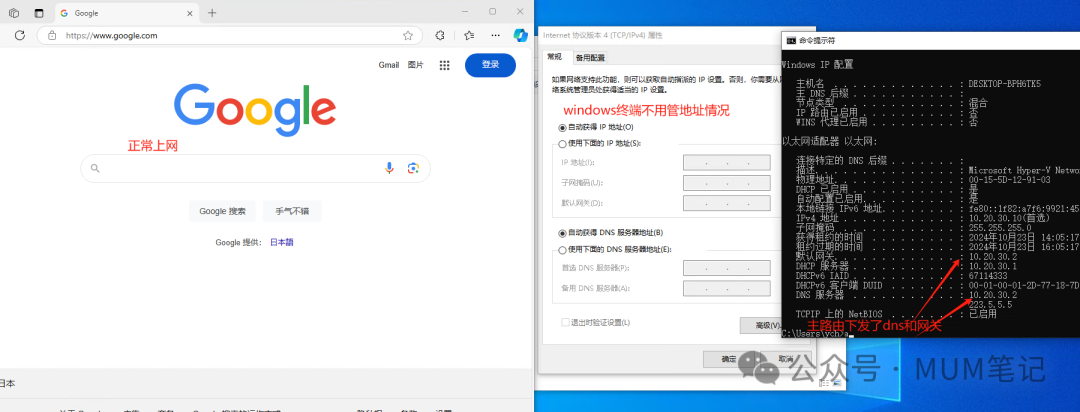
Task: Start voice search with microphone icon
Action: tap(390, 168)
